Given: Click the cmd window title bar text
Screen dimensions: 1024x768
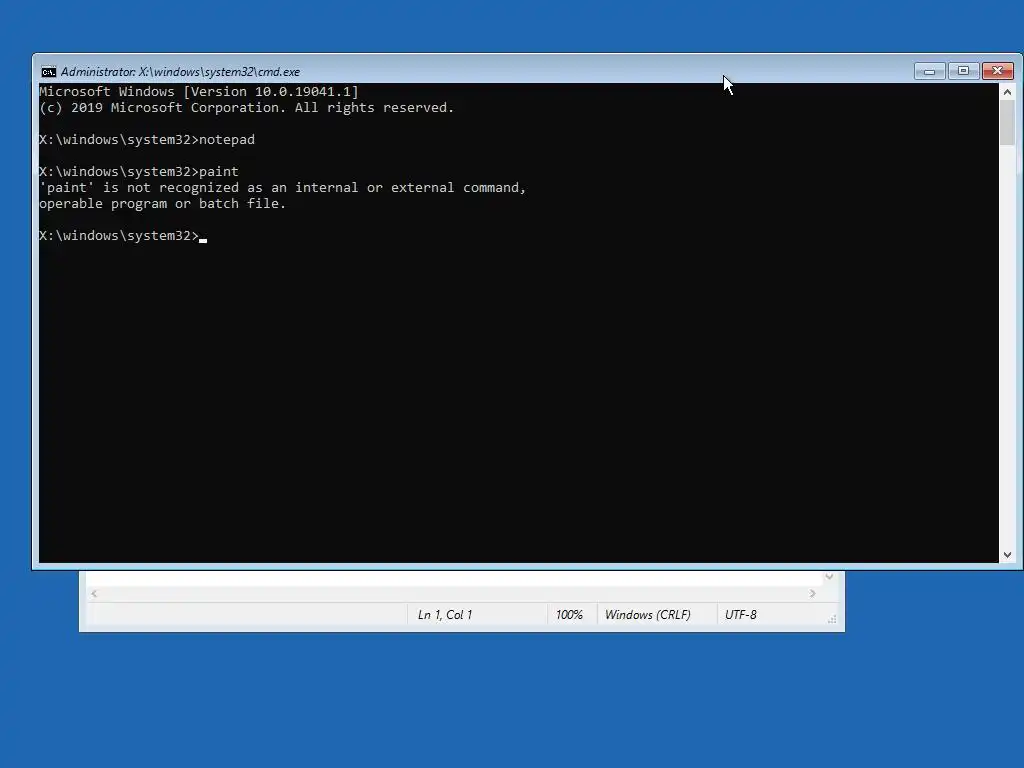Looking at the screenshot, I should [180, 72].
